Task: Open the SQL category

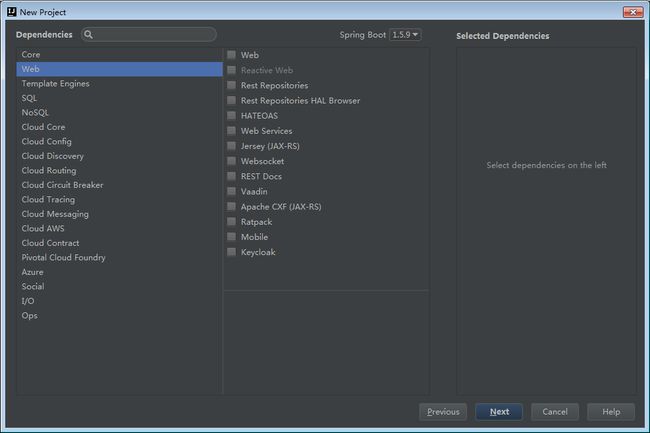Action: (x=119, y=98)
